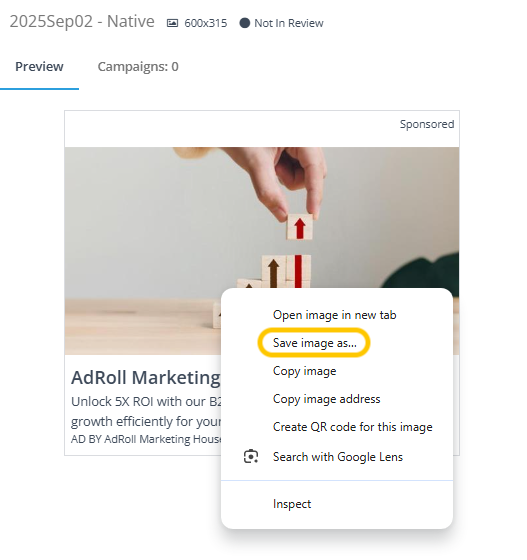The image size is (527, 560).
Task: Open Inspect from the context menu
Action: (x=292, y=504)
